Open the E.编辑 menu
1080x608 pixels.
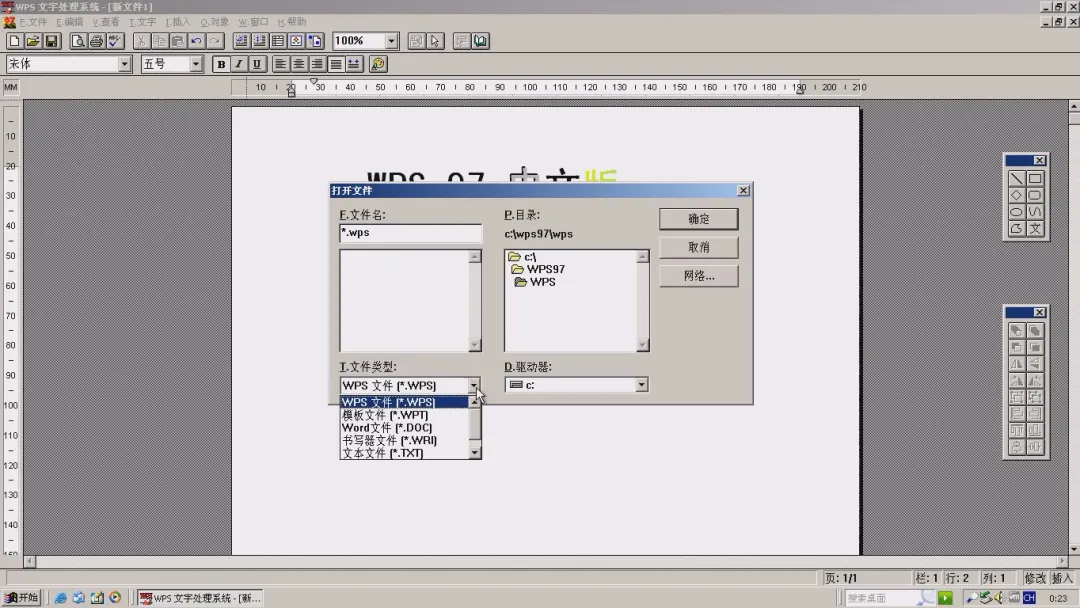(70, 22)
